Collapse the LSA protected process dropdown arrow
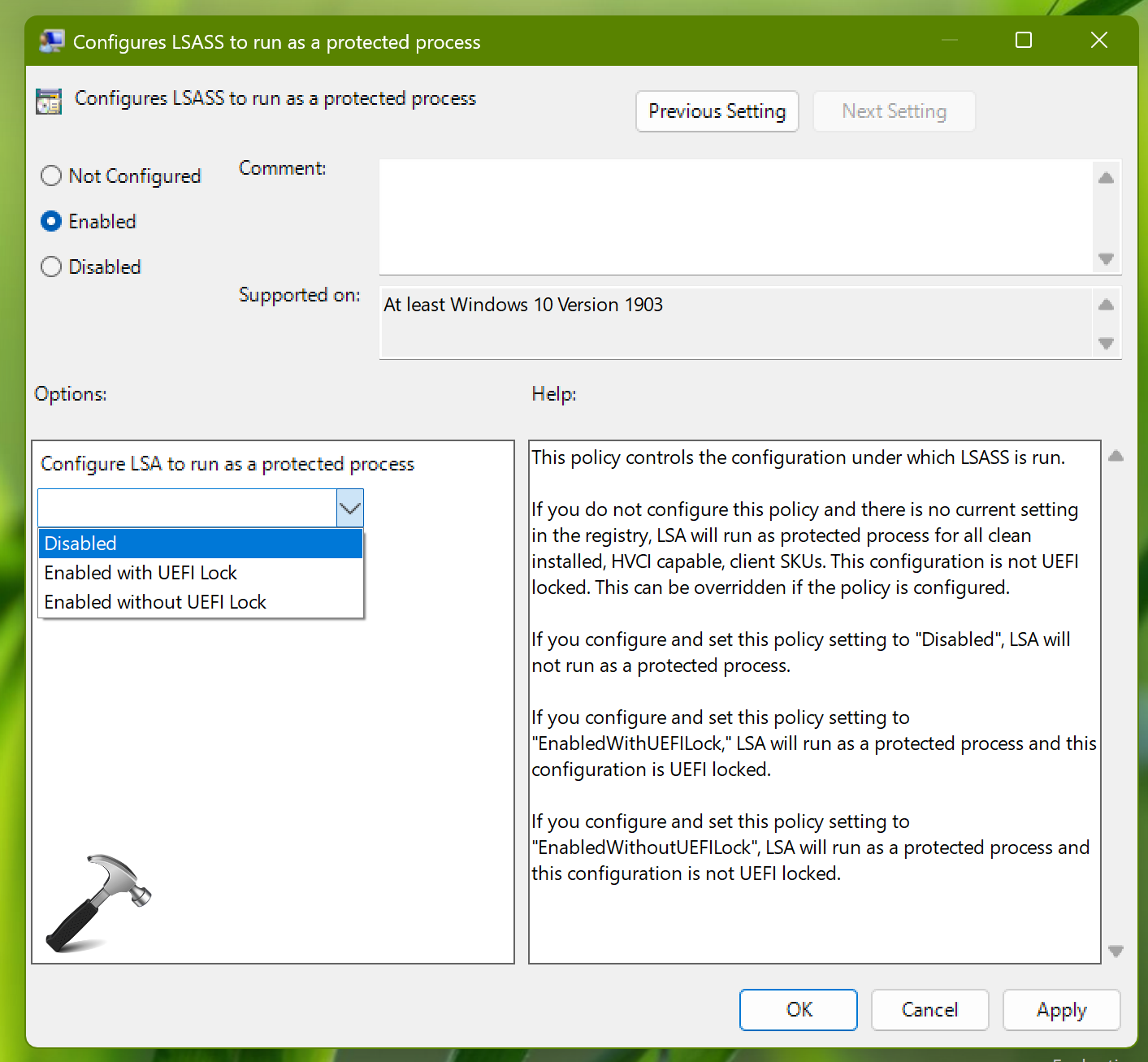Image resolution: width=1148 pixels, height=1062 pixels. click(350, 509)
